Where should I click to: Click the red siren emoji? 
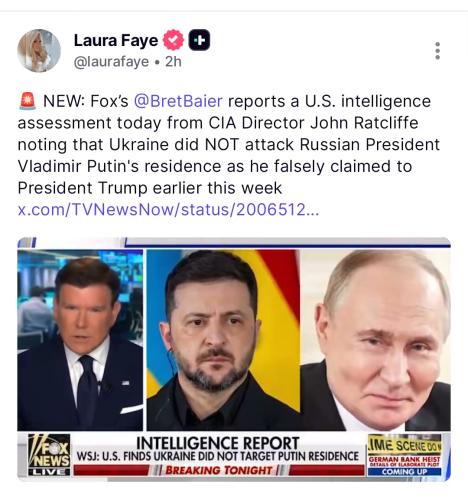tap(27, 101)
